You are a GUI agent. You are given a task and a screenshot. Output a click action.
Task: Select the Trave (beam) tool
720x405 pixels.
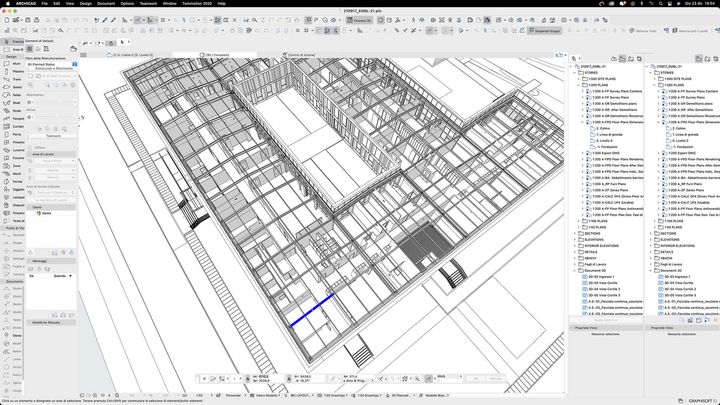13,79
